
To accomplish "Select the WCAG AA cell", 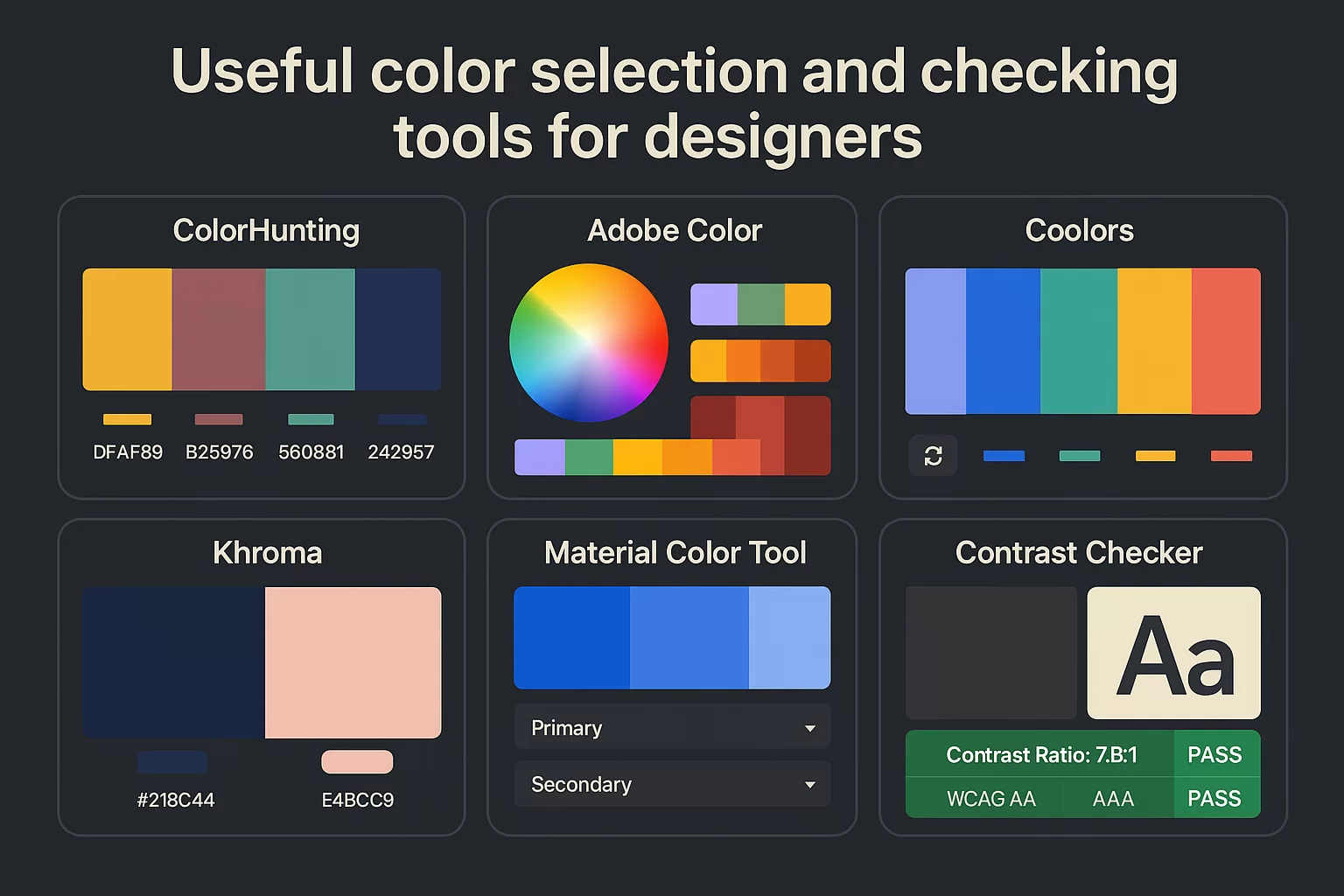I will [990, 798].
